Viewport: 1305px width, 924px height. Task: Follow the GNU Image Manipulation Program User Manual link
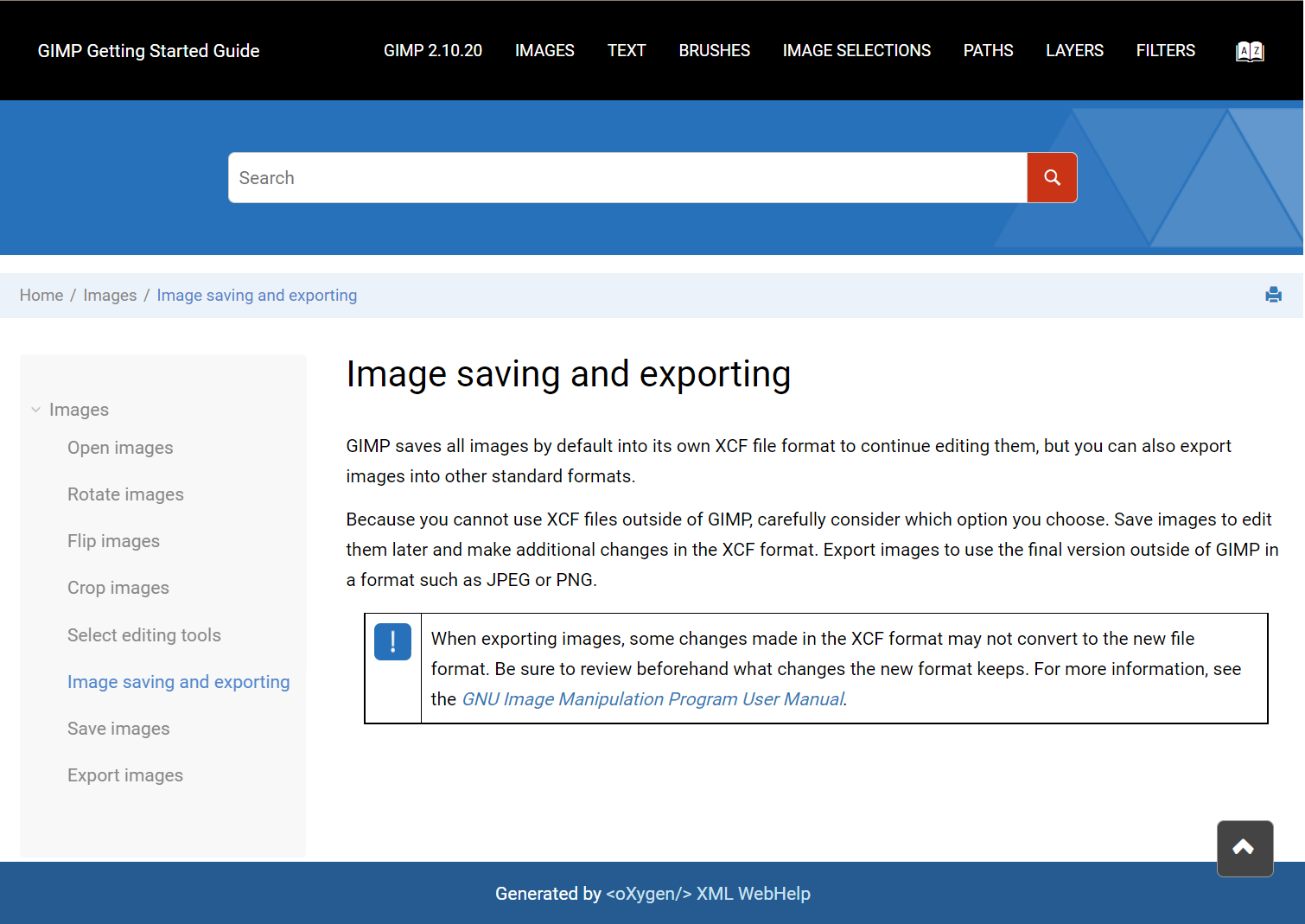[x=652, y=699]
